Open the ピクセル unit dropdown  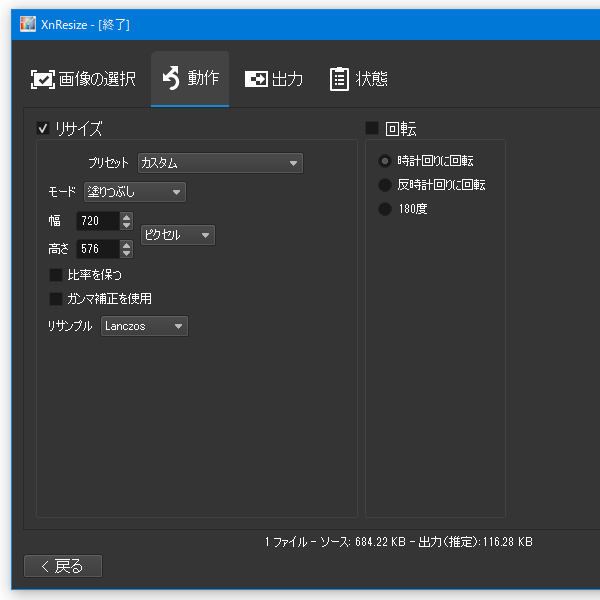click(x=178, y=235)
